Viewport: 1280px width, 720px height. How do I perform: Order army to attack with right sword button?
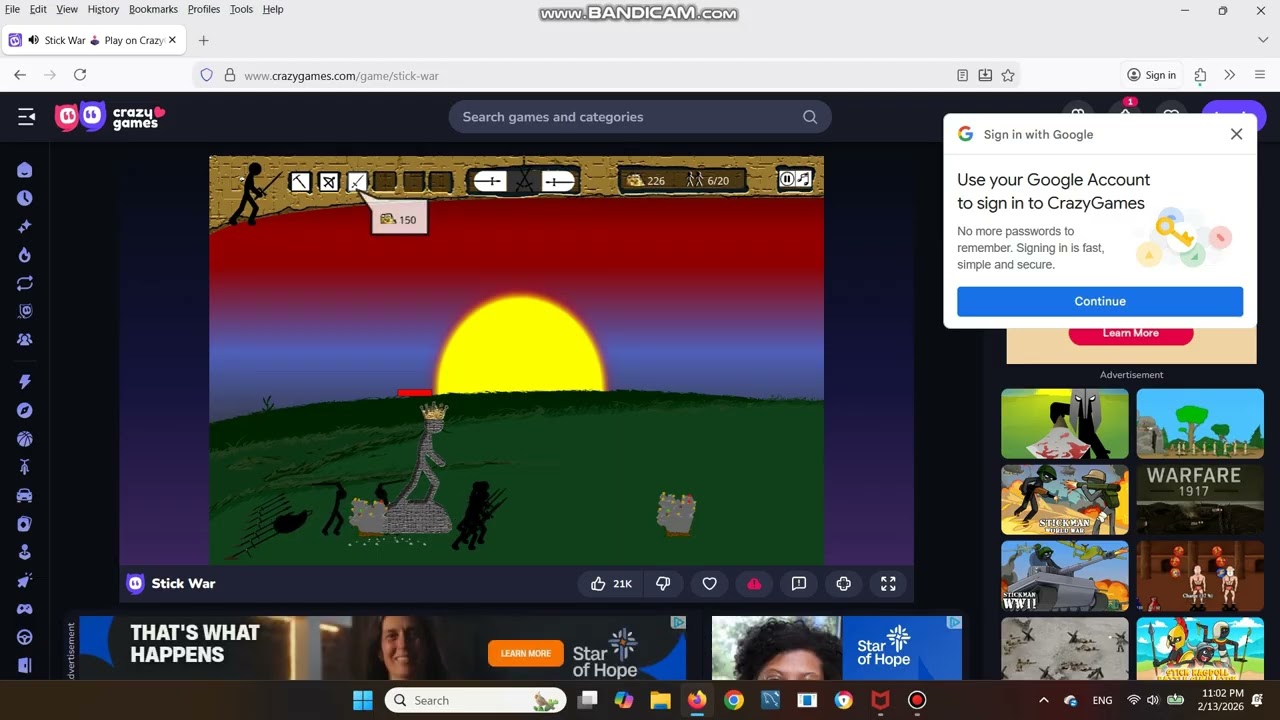(x=558, y=181)
